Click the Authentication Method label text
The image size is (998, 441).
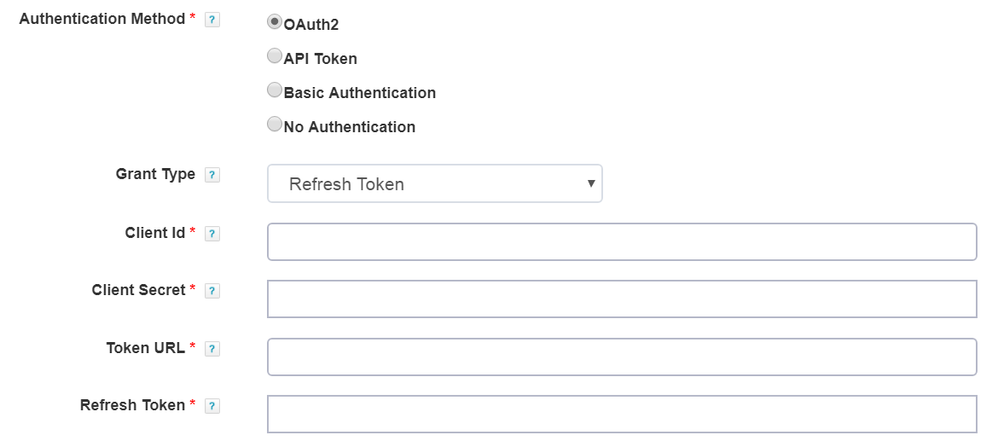[102, 19]
